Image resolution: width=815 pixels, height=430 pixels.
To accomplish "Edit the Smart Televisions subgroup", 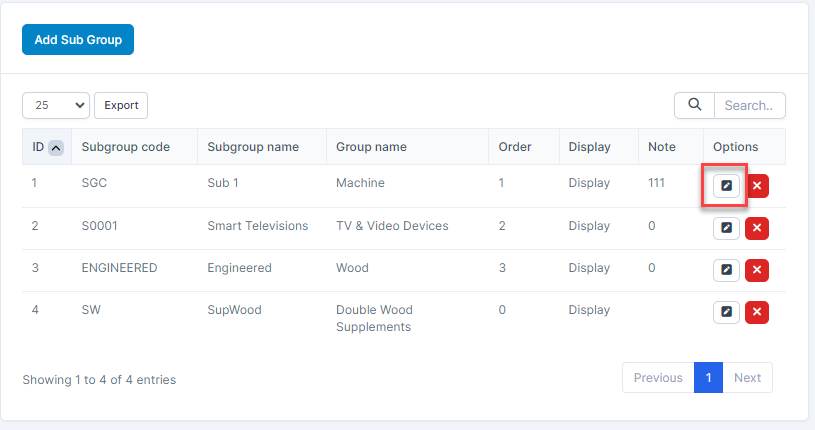I will click(x=727, y=228).
